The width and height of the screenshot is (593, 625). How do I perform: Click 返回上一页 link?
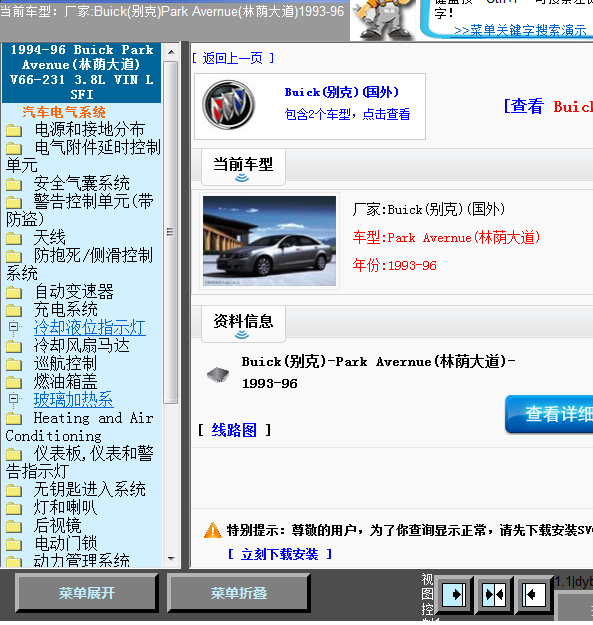coord(233,58)
